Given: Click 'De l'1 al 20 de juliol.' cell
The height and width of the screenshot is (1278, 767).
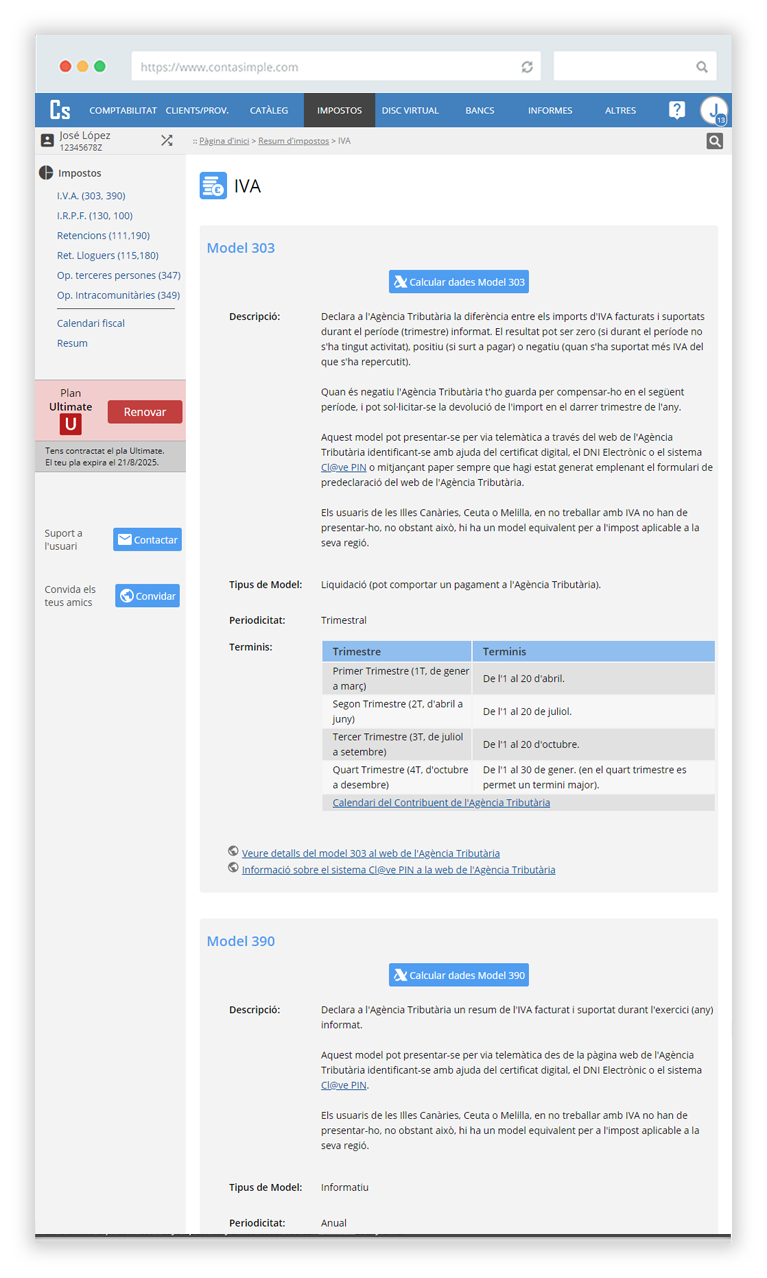Looking at the screenshot, I should (x=594, y=711).
